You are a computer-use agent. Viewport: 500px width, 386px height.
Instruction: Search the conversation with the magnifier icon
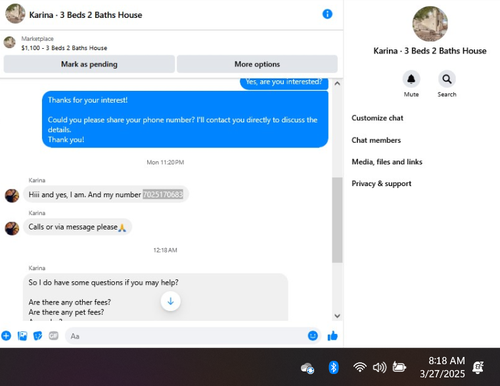coord(447,79)
